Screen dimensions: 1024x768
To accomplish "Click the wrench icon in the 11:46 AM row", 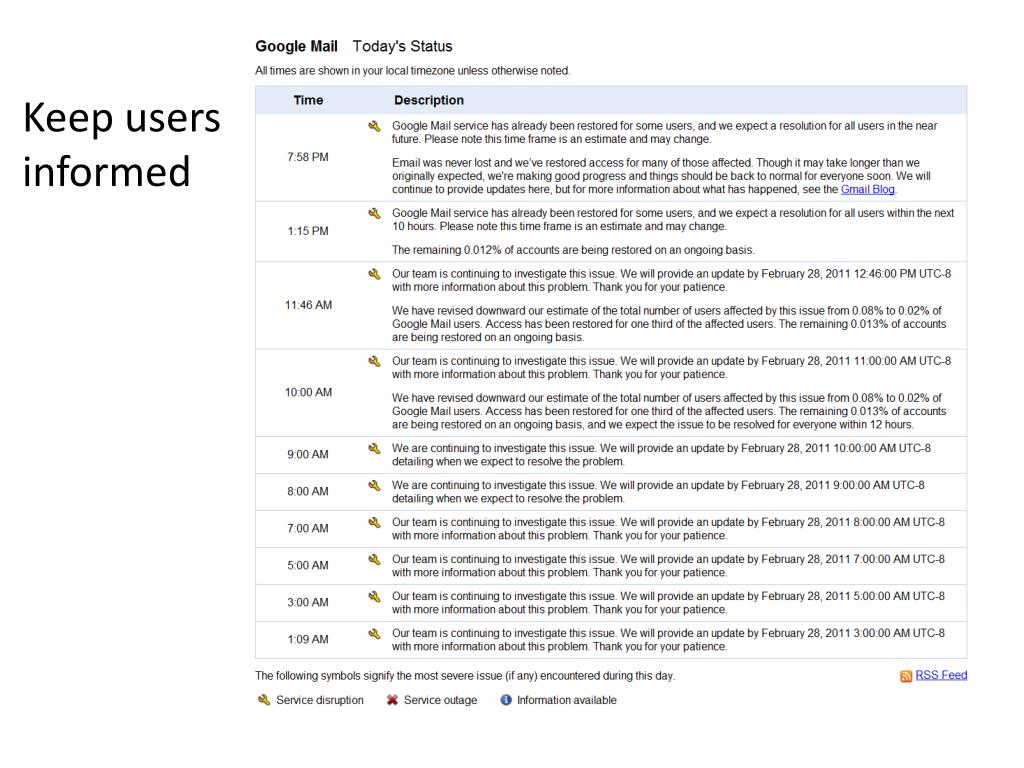I will coord(374,274).
